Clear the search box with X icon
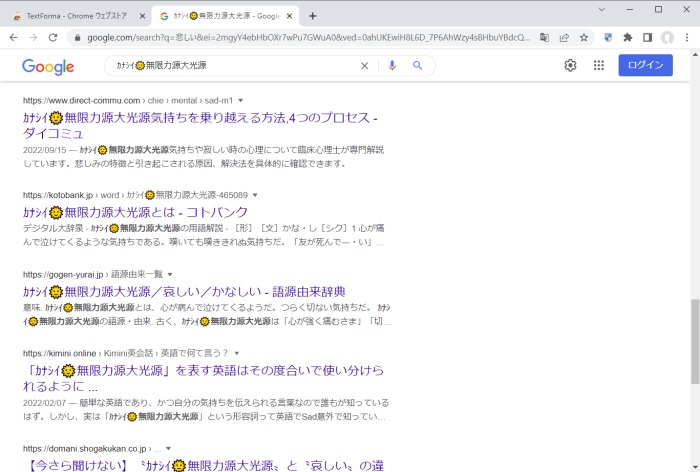The image size is (700, 472). coord(364,66)
